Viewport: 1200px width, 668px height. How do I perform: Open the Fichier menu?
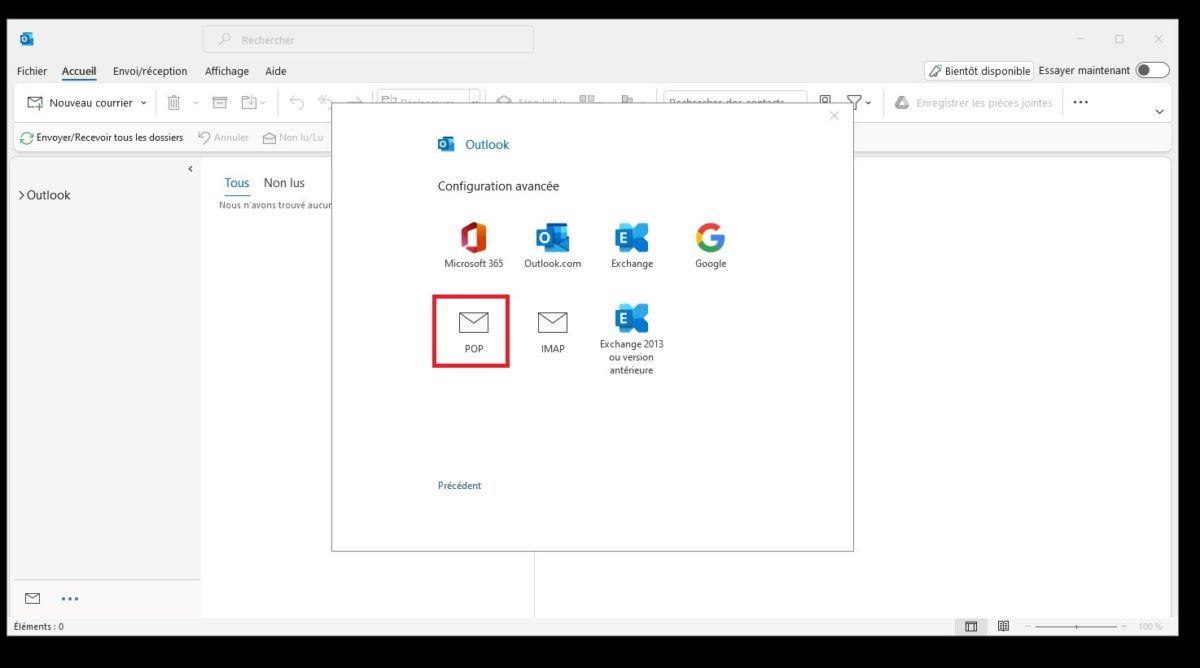tap(32, 71)
